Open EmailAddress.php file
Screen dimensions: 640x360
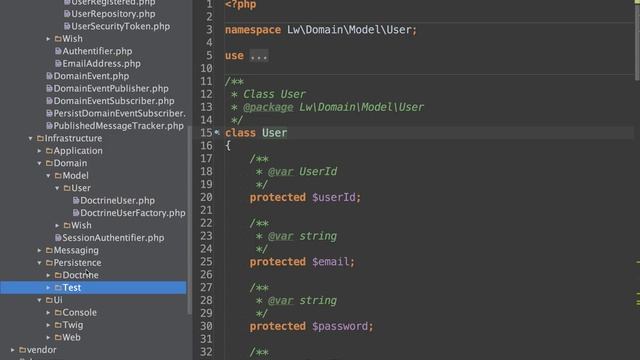coord(101,64)
